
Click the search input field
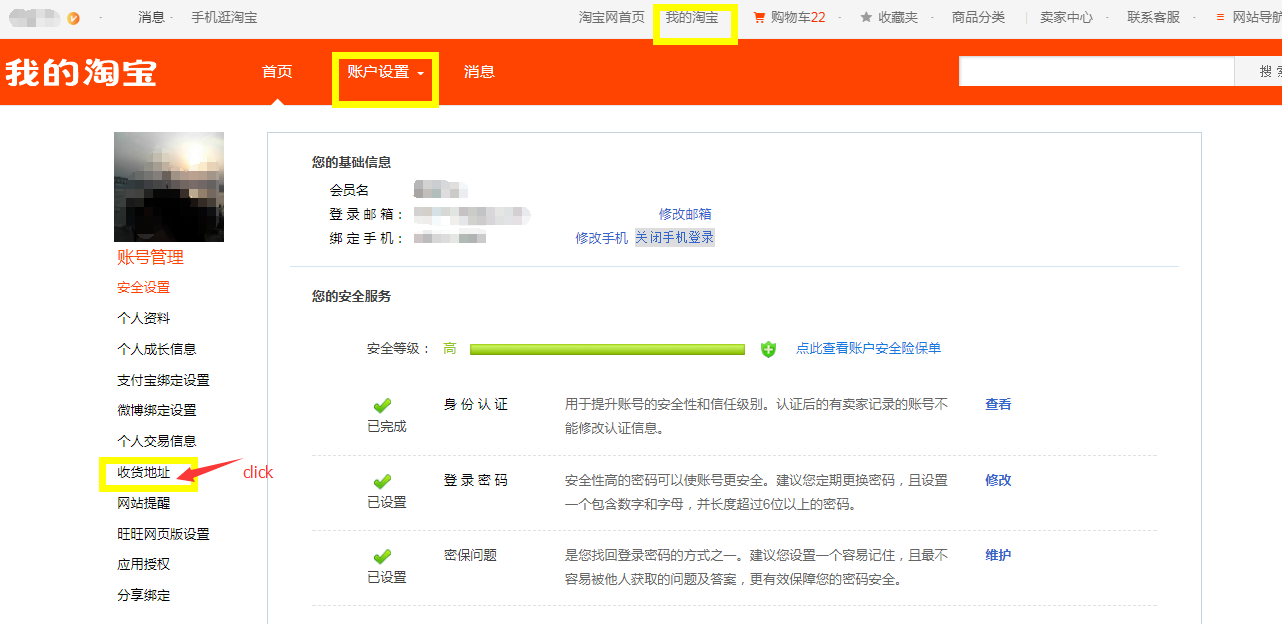[x=1096, y=72]
